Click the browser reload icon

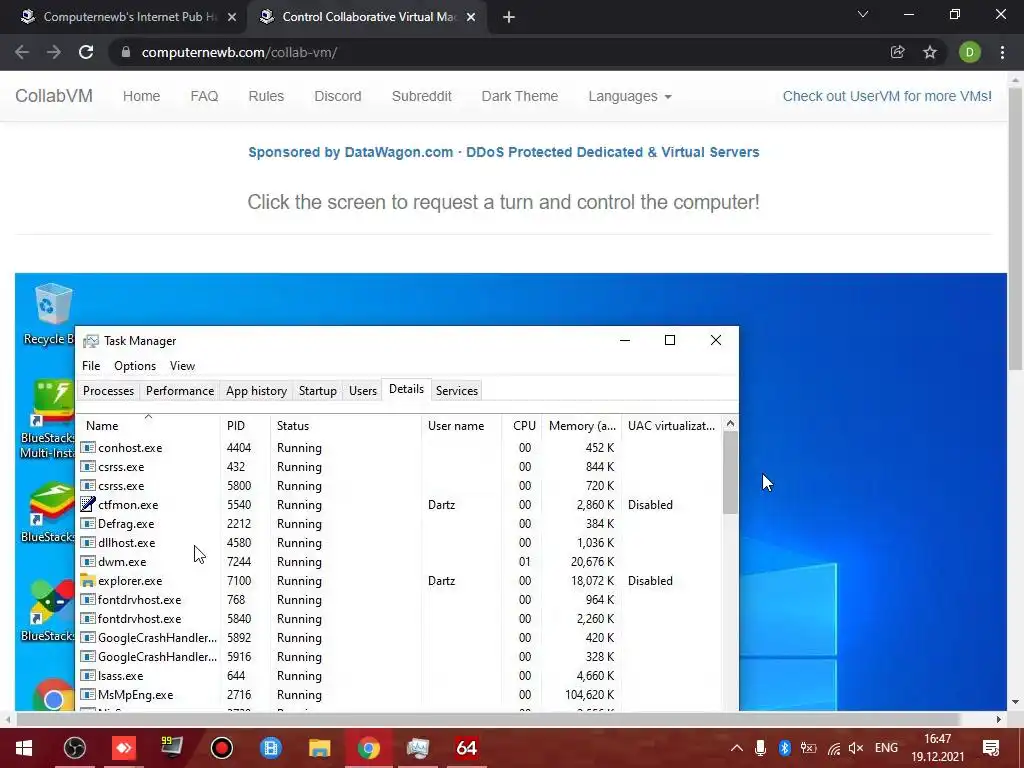pos(86,52)
